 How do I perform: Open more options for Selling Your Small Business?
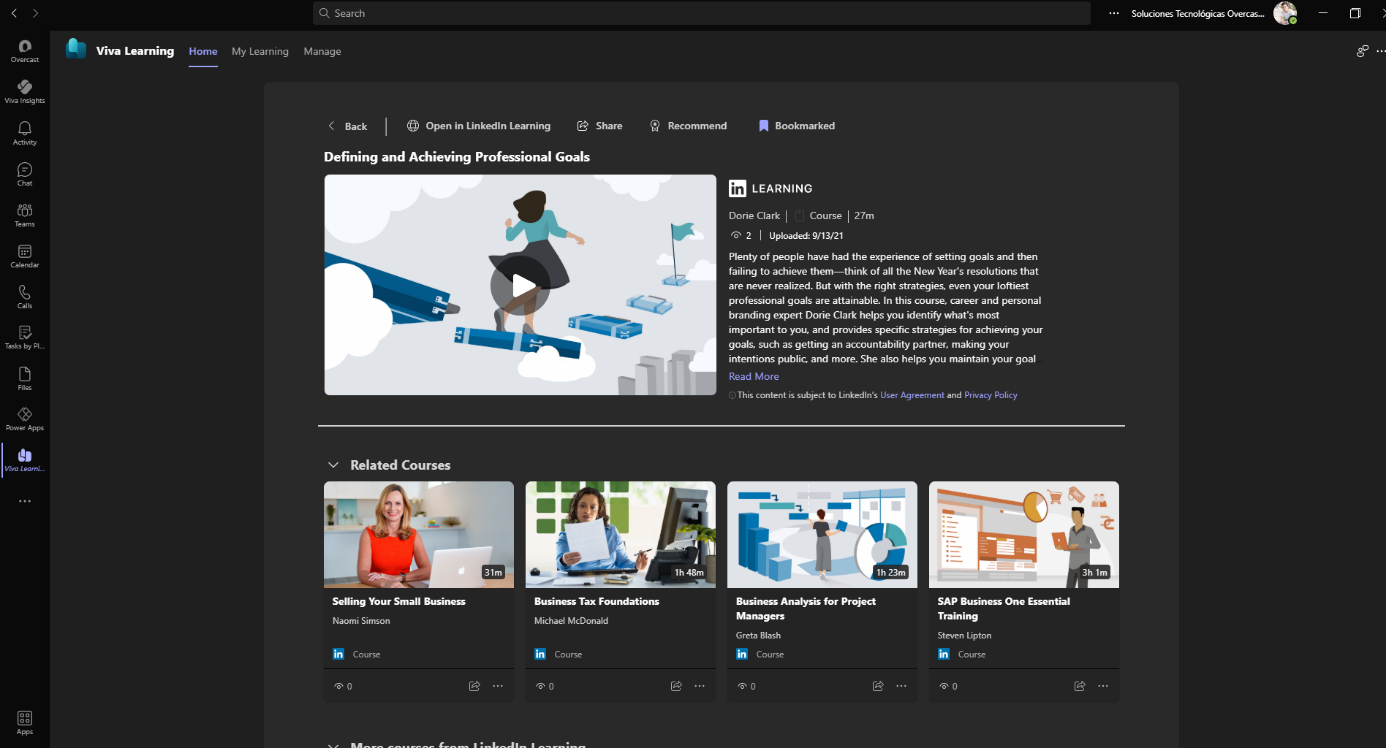[x=498, y=686]
